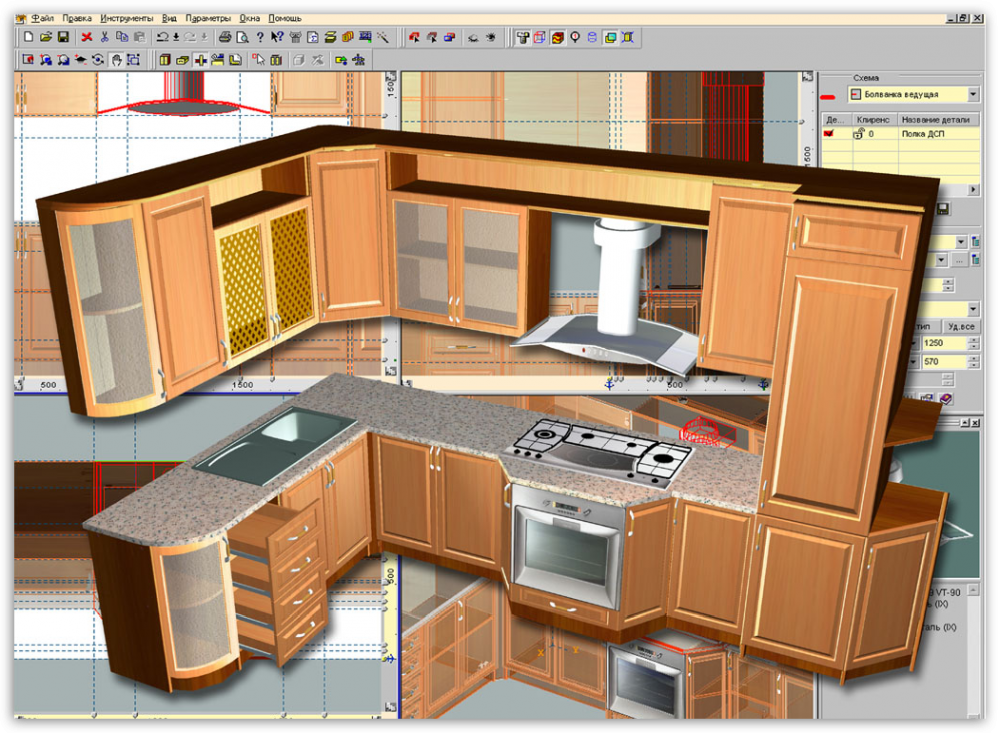1000x733 pixels.
Task: Click the red X delete icon
Action: [x=87, y=37]
